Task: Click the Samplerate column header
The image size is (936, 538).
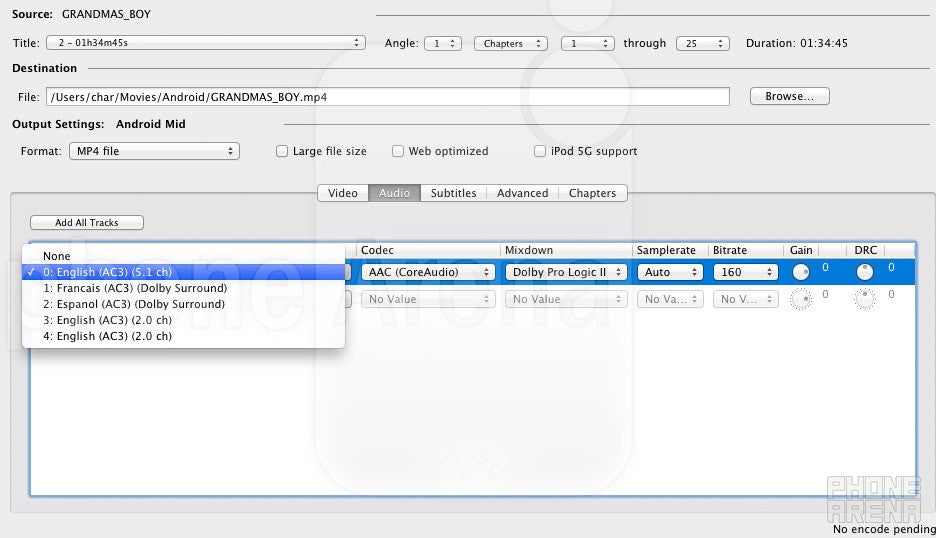Action: tap(670, 250)
